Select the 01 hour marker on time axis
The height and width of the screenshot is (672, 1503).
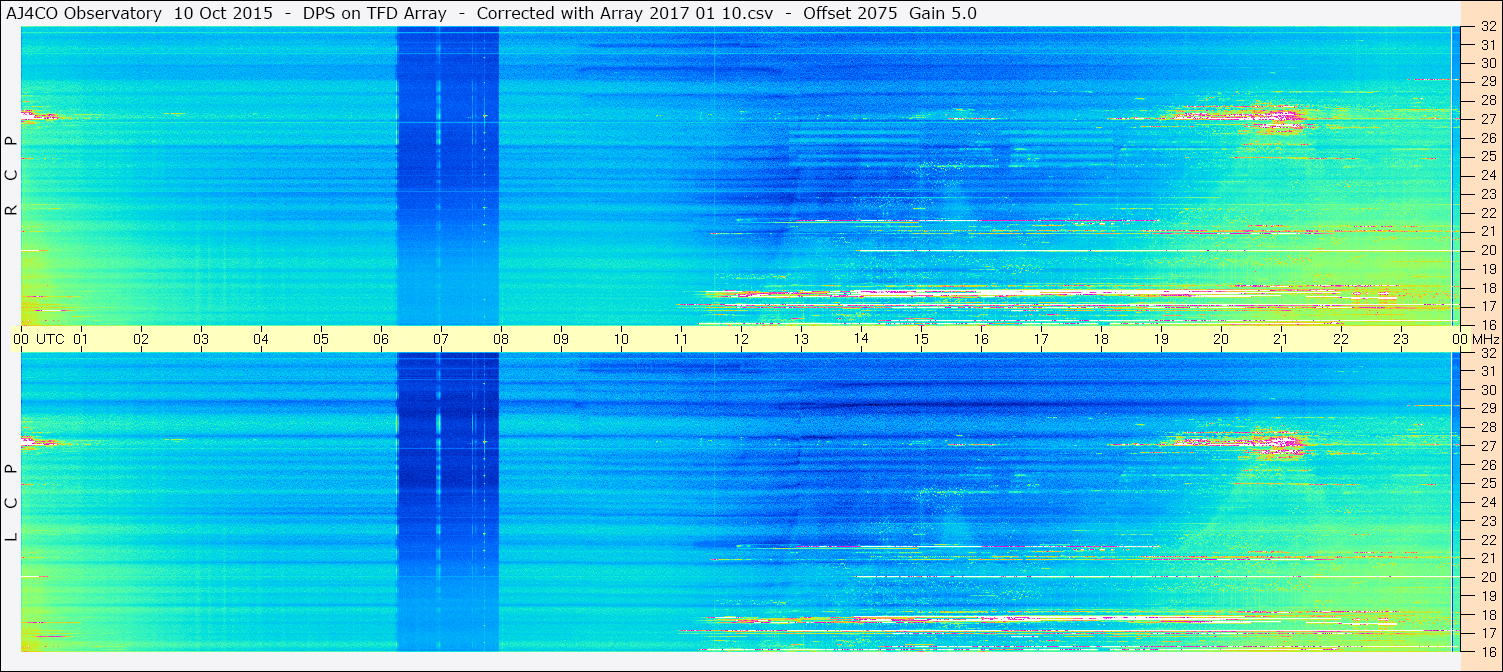(81, 339)
